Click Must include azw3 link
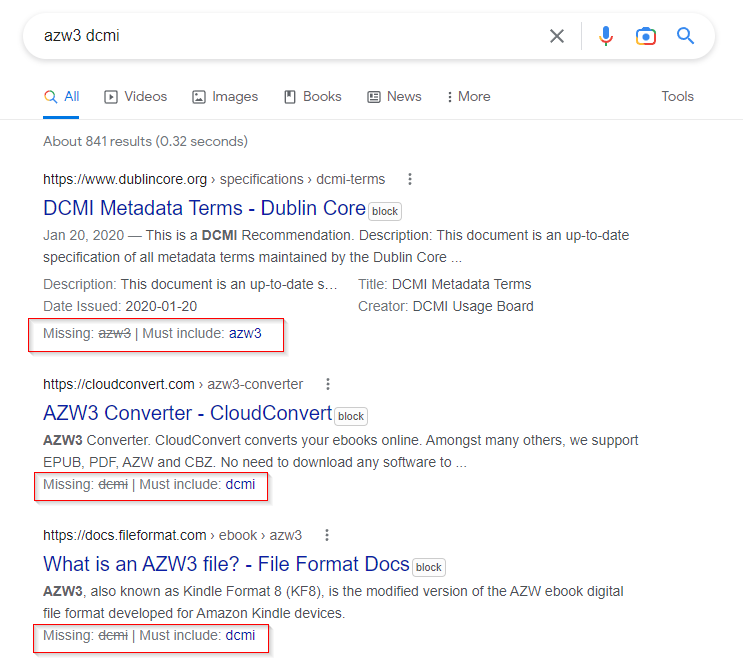This screenshot has height=662, width=743. coord(245,333)
